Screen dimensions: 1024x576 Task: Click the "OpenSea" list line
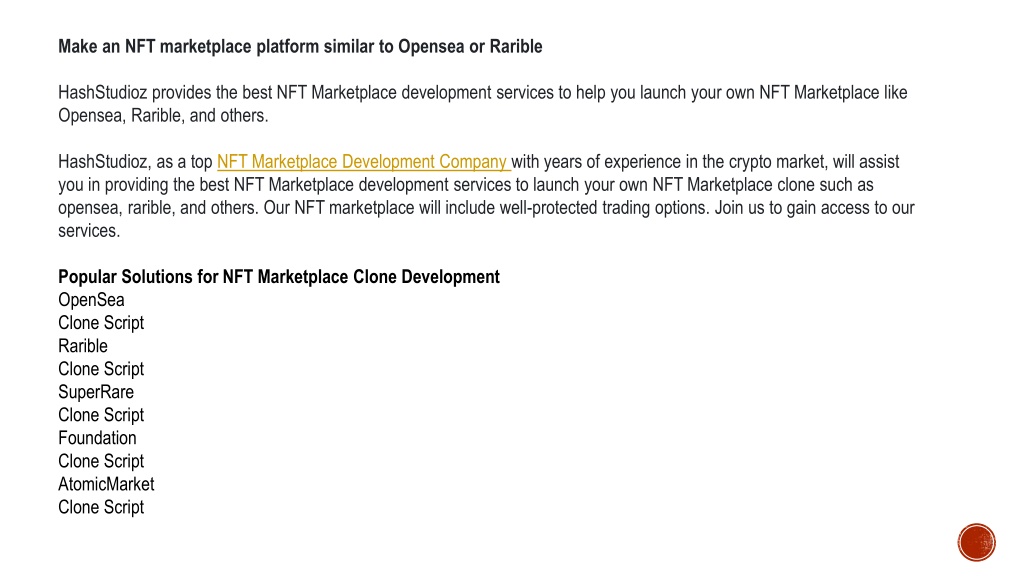[x=91, y=300]
